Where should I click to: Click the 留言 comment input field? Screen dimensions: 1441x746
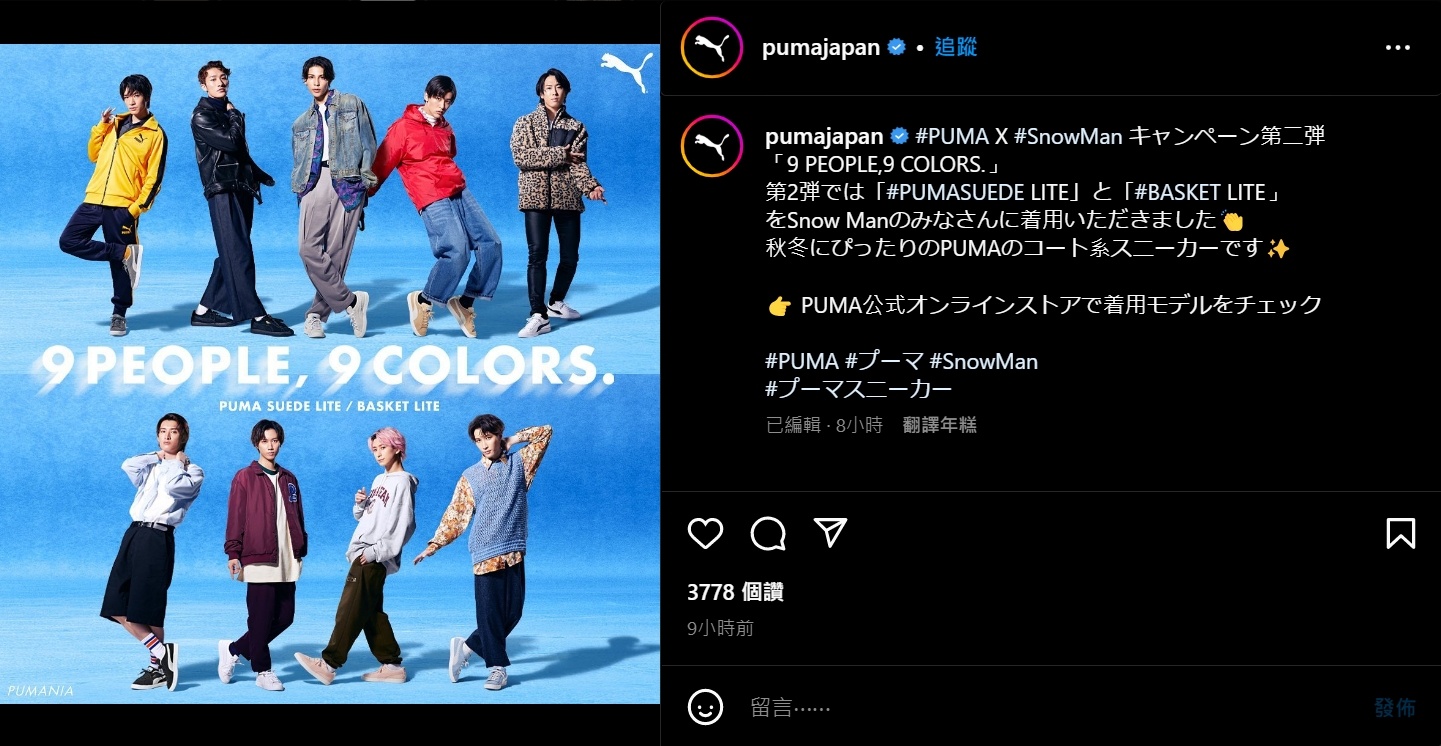point(1050,708)
